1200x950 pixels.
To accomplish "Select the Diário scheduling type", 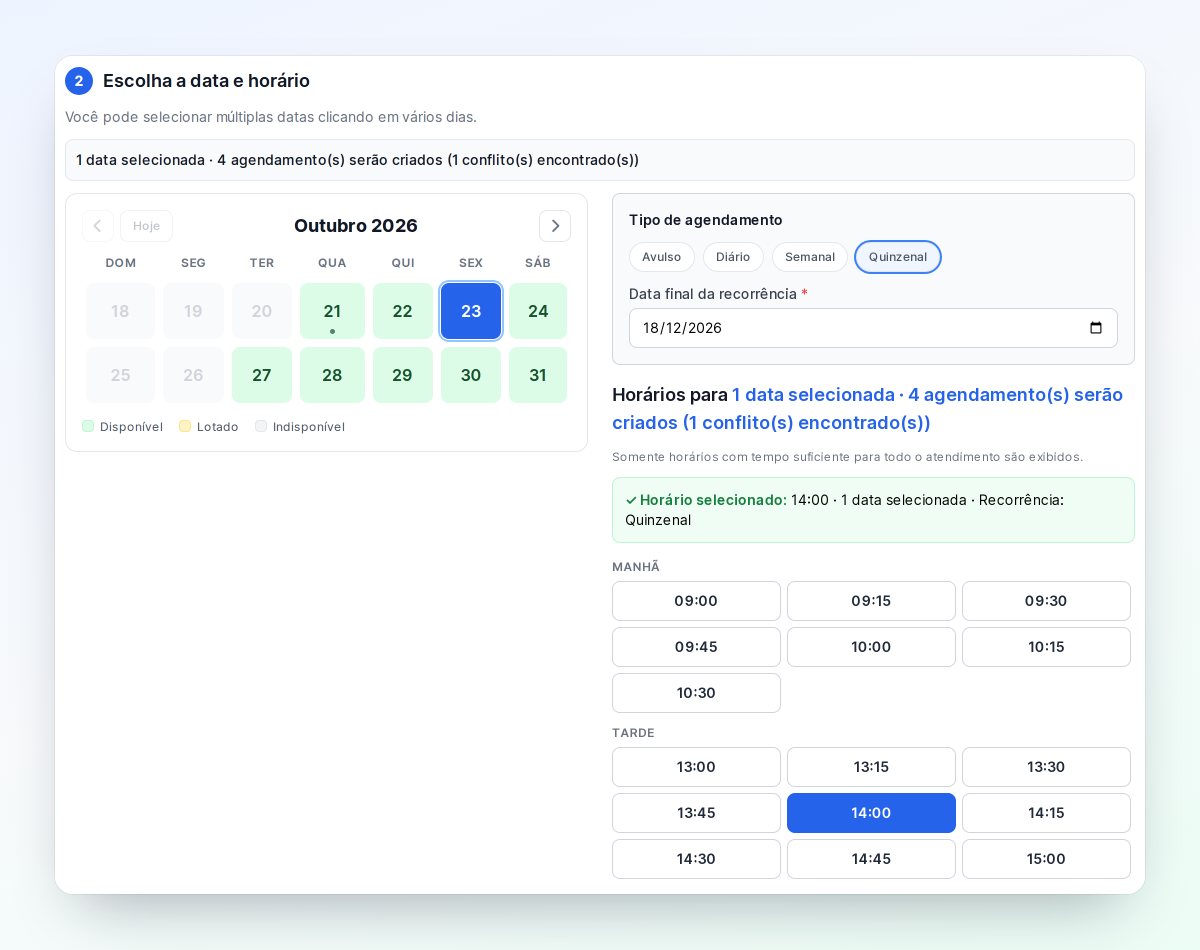I will [733, 257].
